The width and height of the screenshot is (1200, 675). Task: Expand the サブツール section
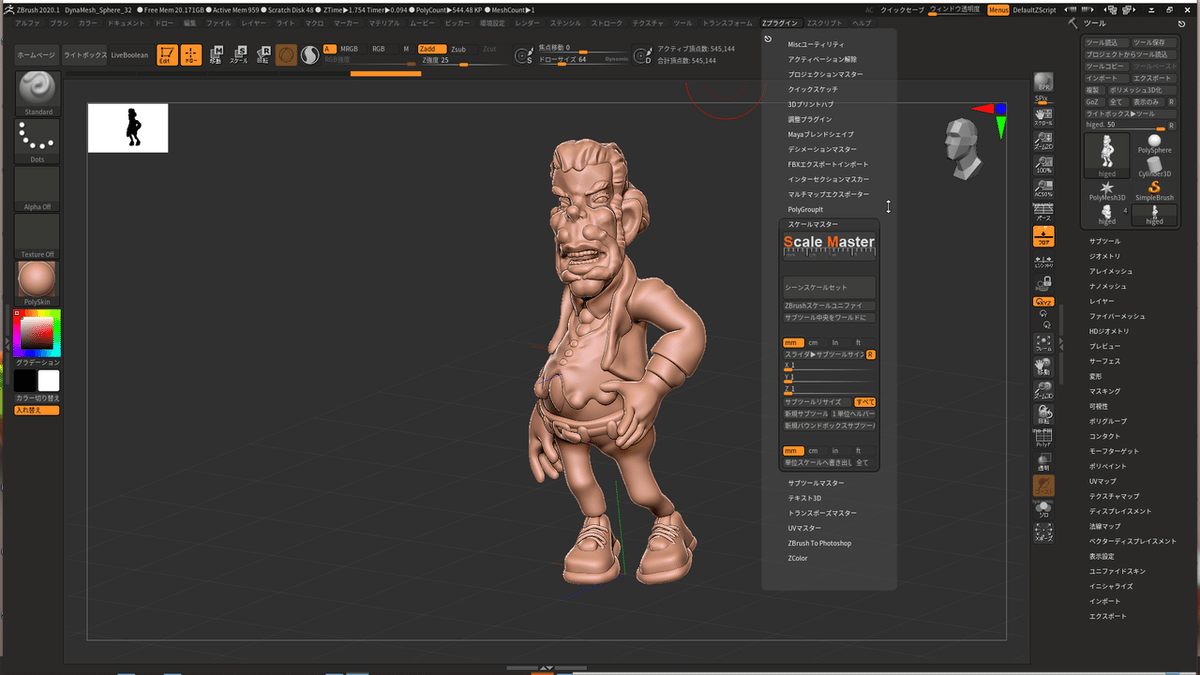1105,241
